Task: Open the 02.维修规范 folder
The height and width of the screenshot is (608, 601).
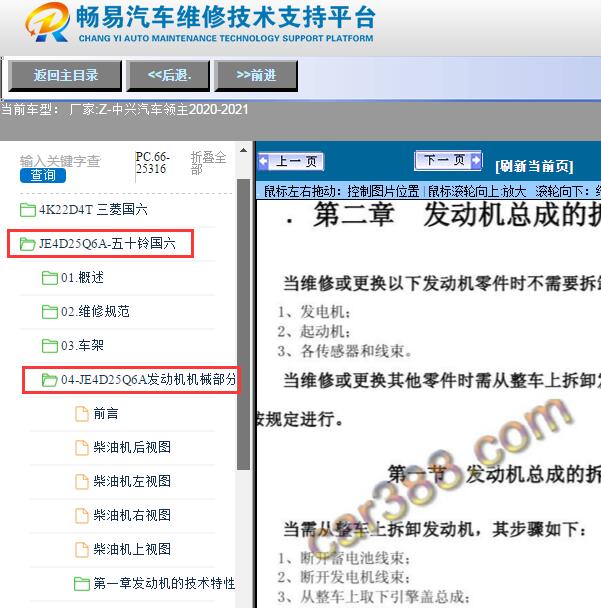Action: (x=95, y=311)
